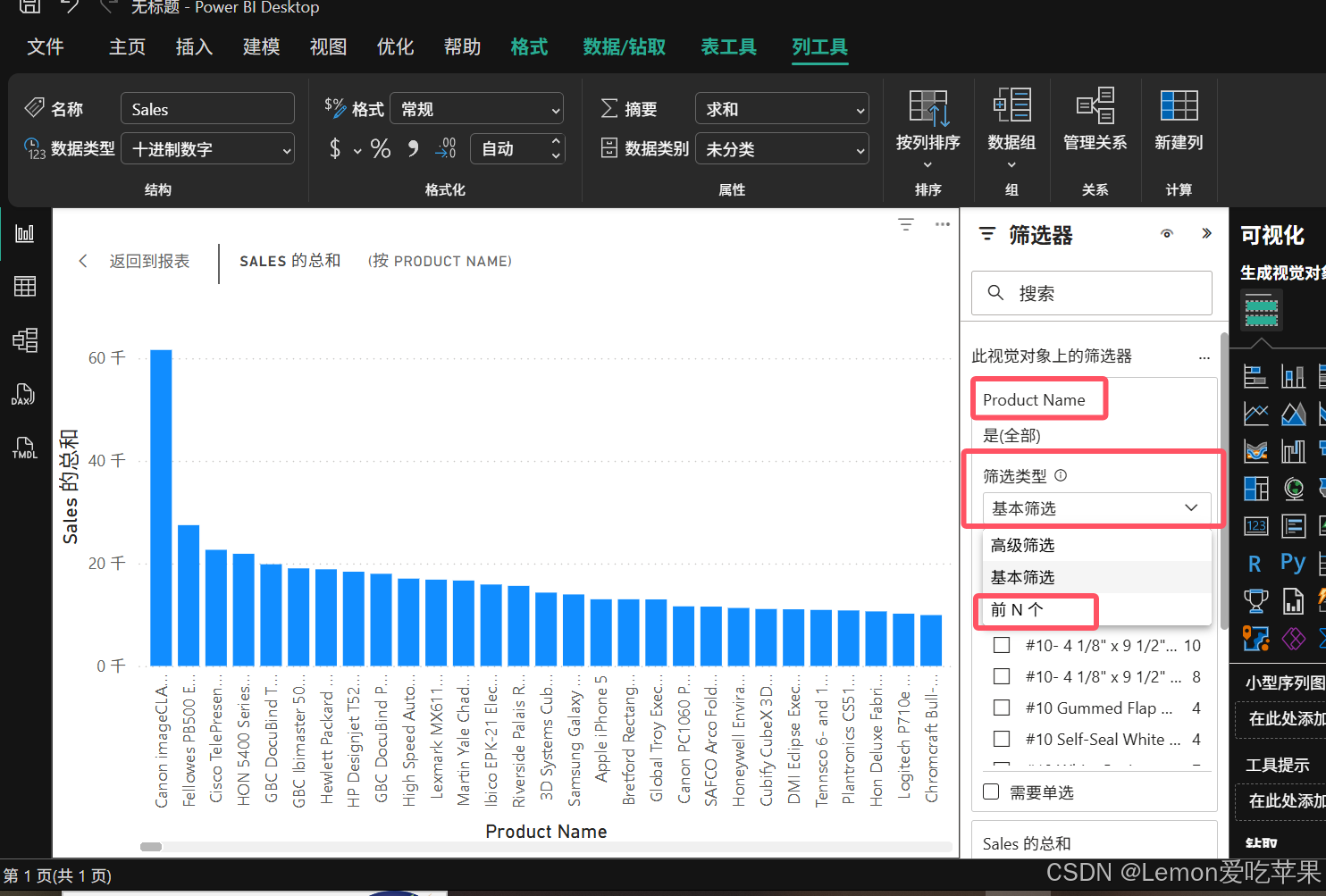Click the Data groups icon
1326x896 pixels.
coord(1011,105)
